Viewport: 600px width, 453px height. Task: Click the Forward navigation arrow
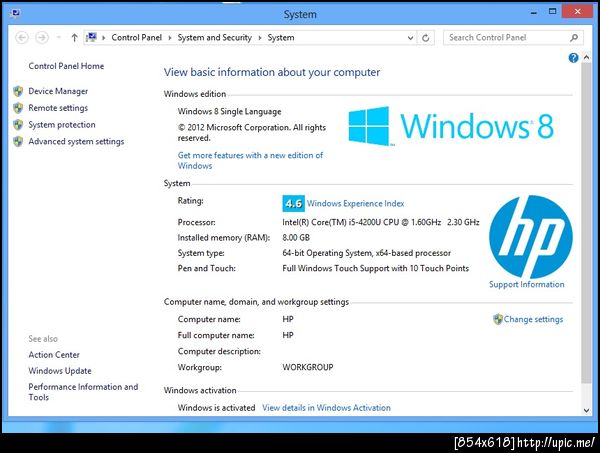[42, 37]
